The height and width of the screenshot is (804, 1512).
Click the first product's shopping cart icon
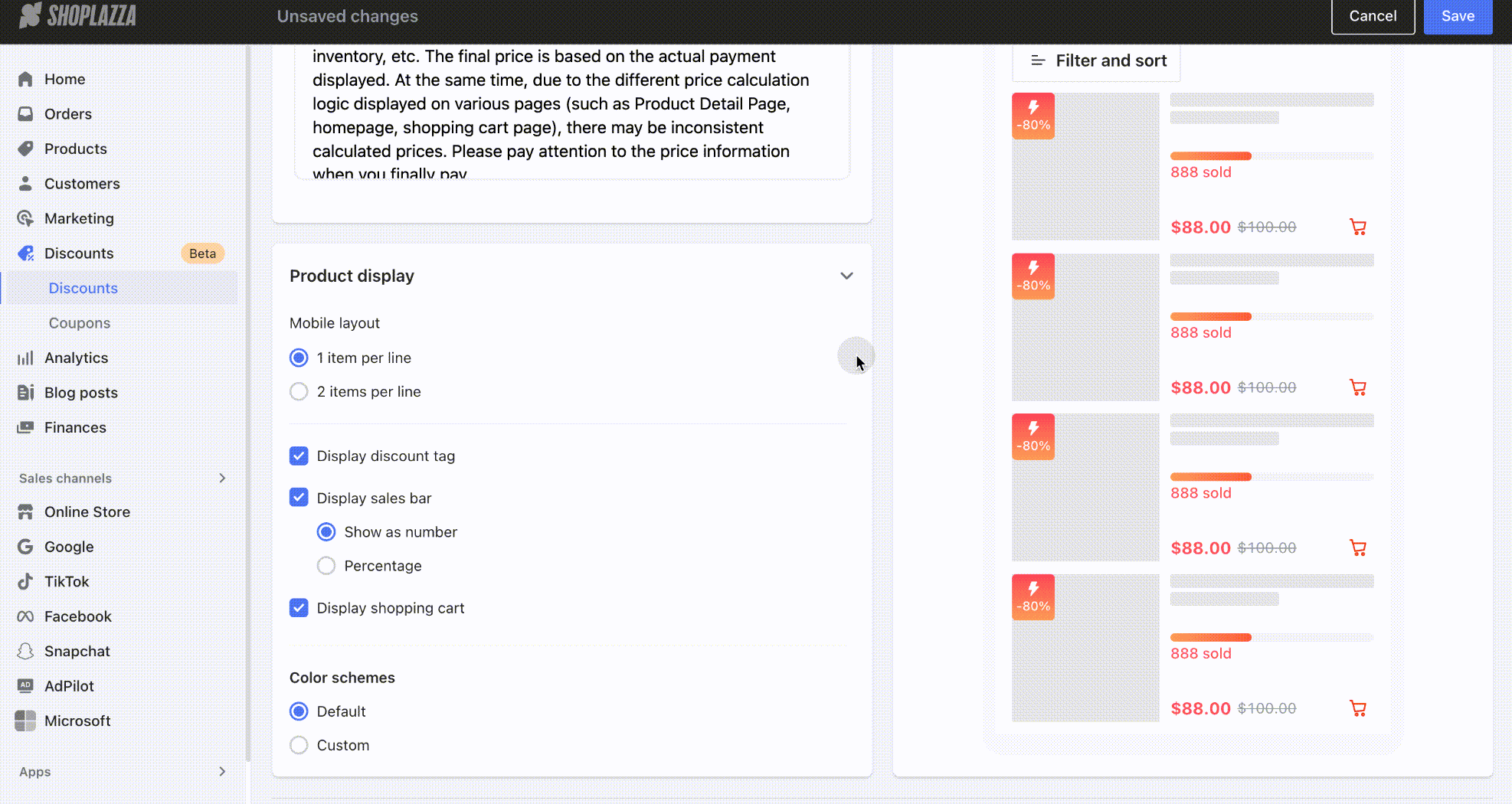(x=1357, y=227)
